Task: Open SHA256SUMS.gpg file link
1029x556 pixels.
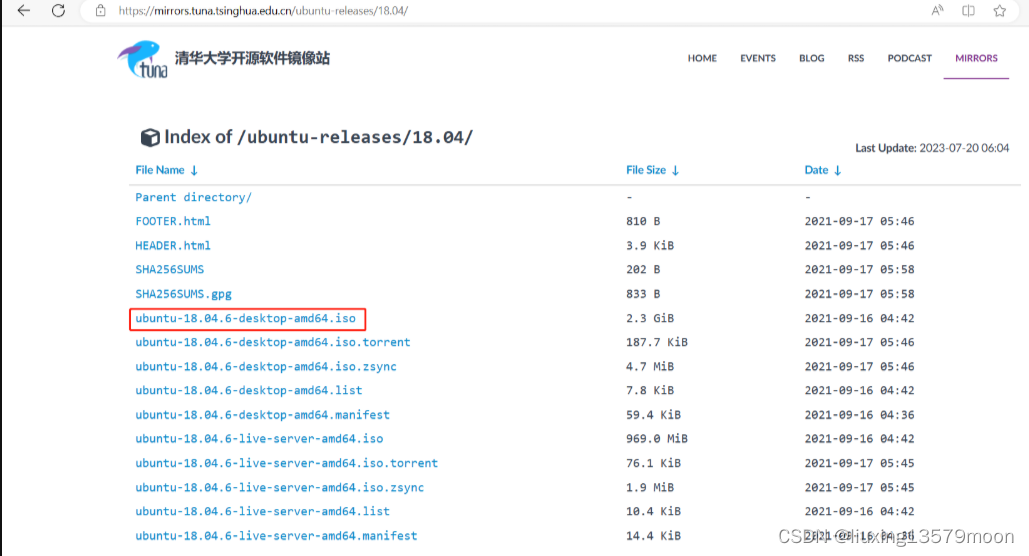Action: 184,294
